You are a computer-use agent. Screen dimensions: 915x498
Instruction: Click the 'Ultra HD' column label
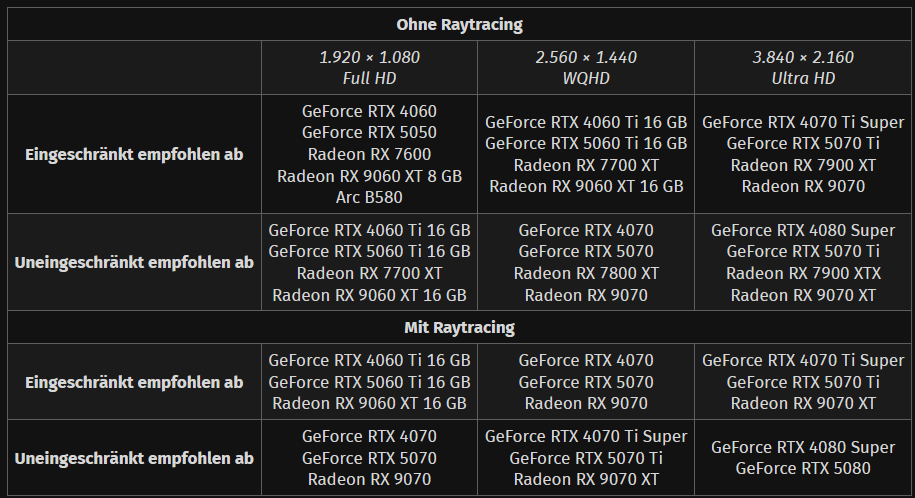point(803,78)
